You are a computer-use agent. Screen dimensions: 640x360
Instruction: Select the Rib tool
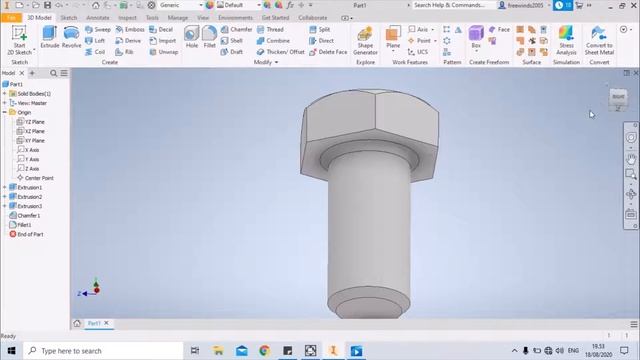pos(124,52)
